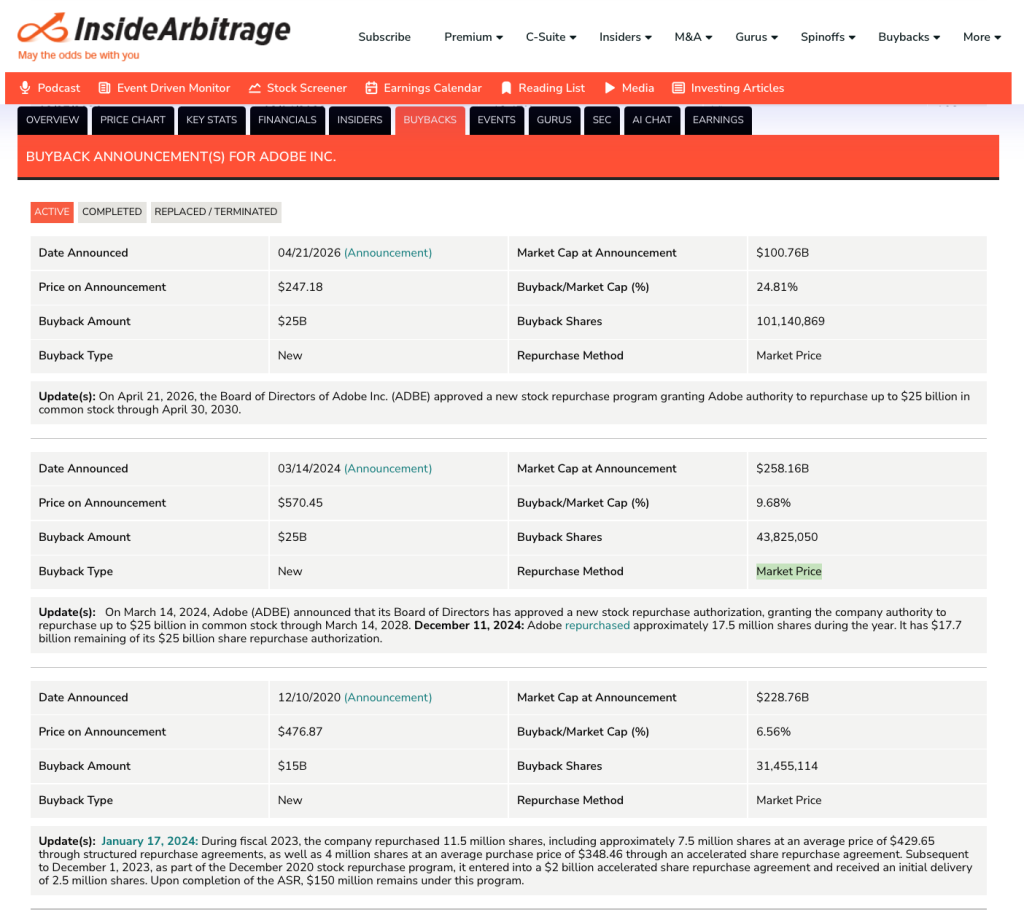Click the '43,825,050' buyback shares value
Screen dimensions: 1024x912
(x=787, y=537)
